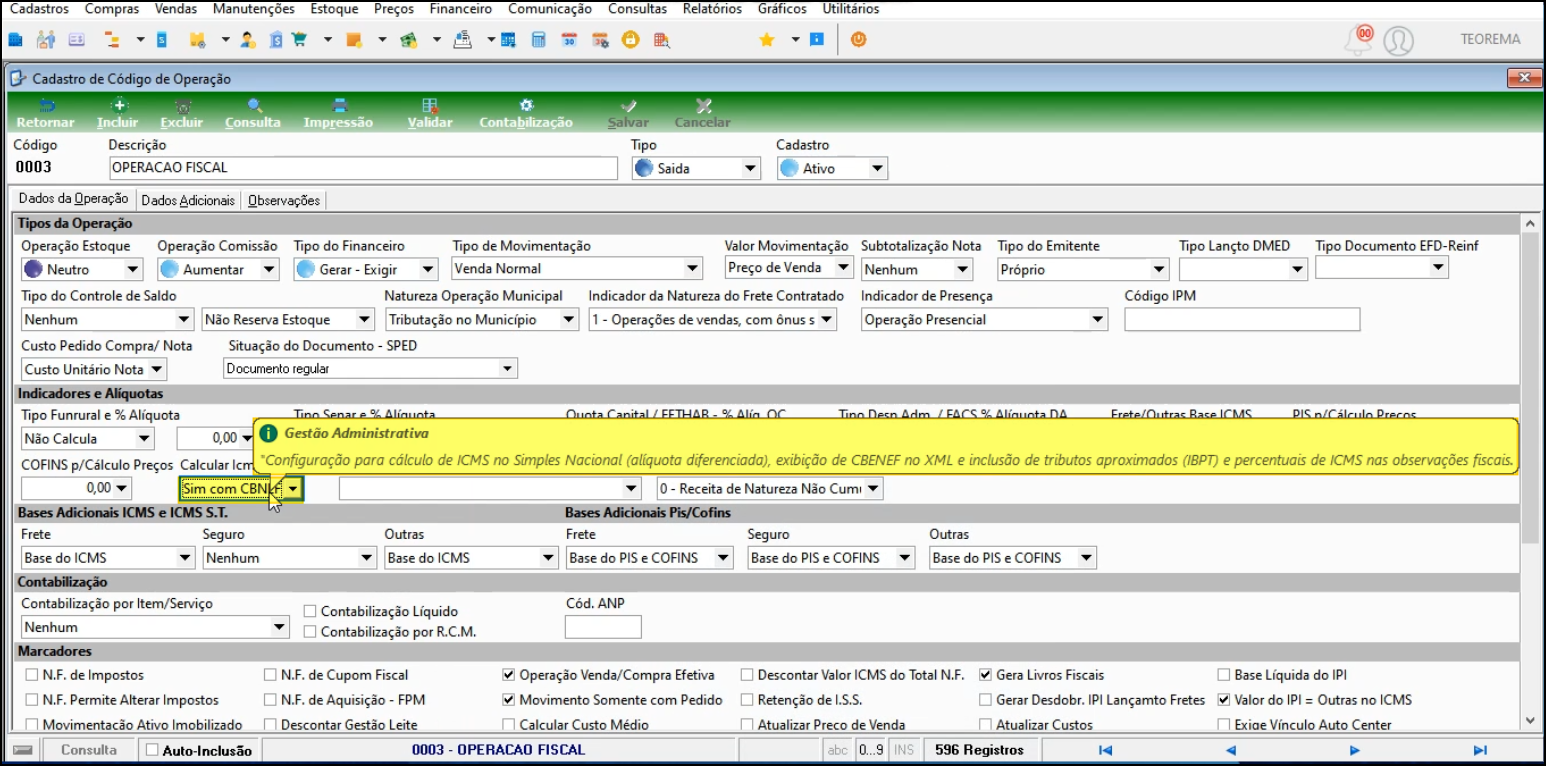Click Incluir to add a record

point(118,113)
